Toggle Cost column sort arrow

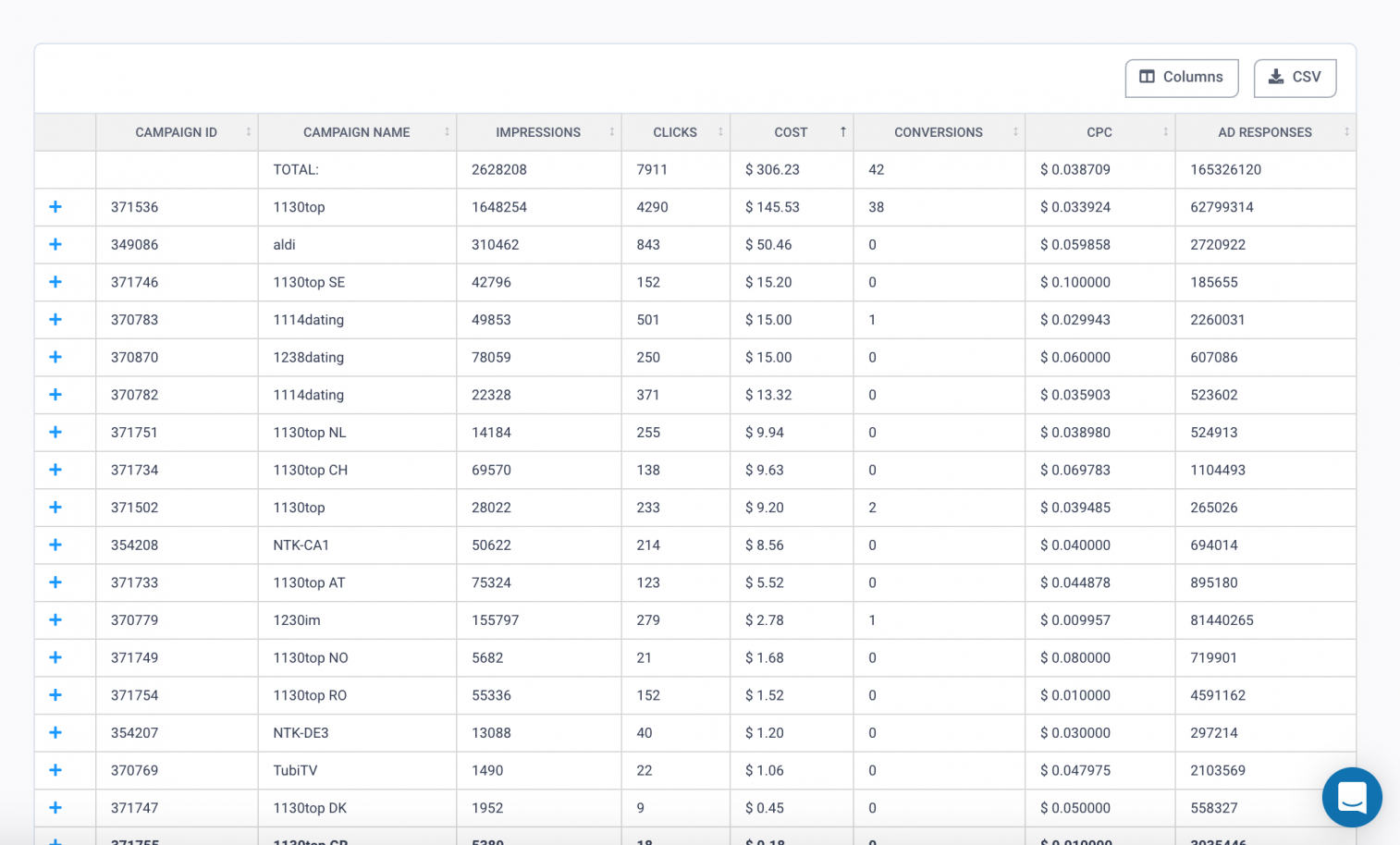coord(842,132)
